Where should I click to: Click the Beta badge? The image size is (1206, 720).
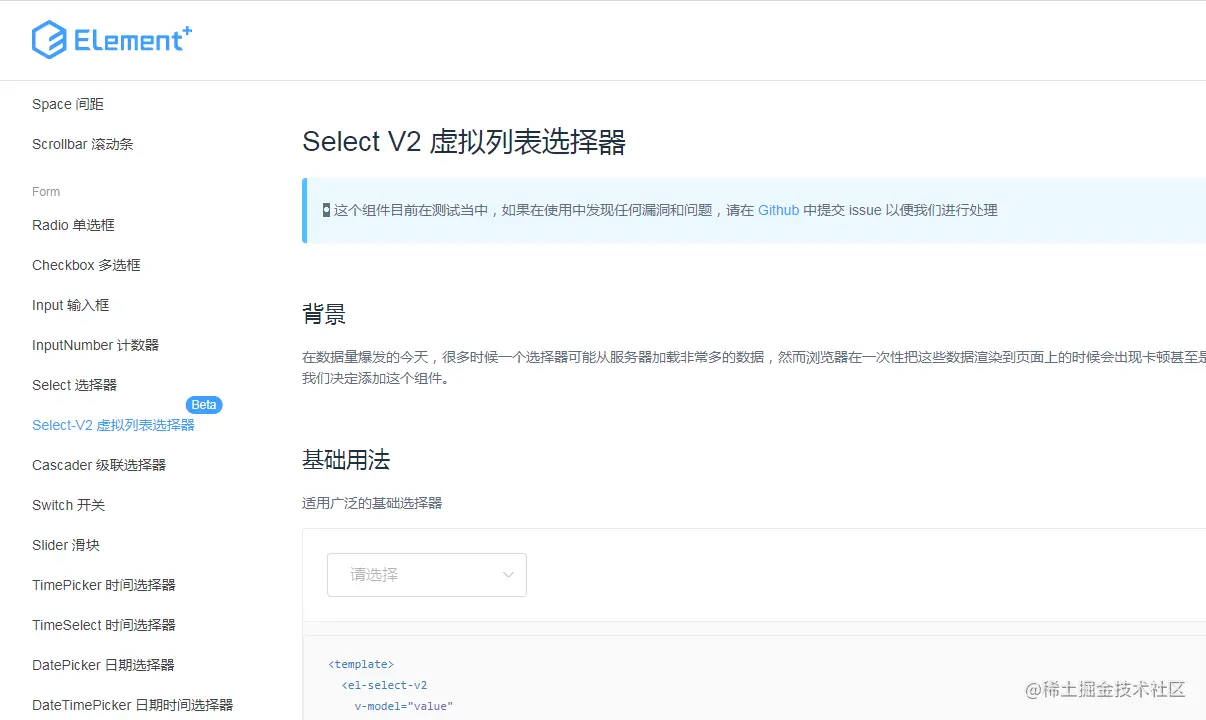coord(204,405)
